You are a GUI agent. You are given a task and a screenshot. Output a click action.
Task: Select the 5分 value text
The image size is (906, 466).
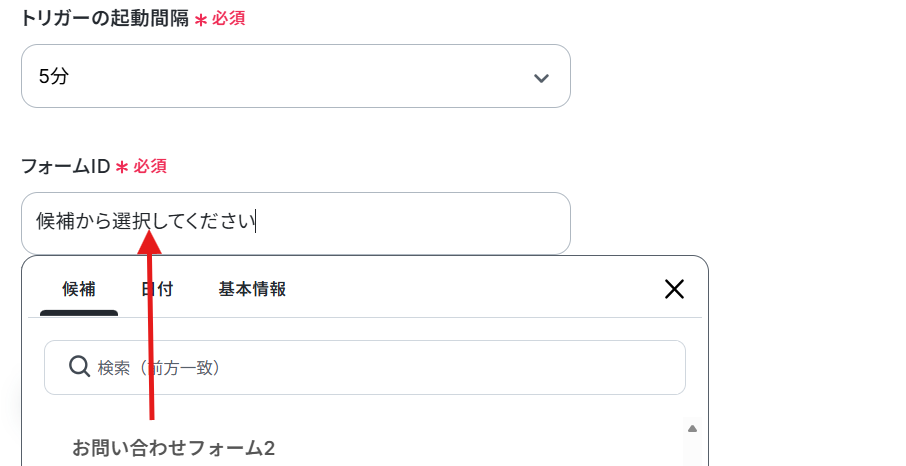tap(53, 76)
